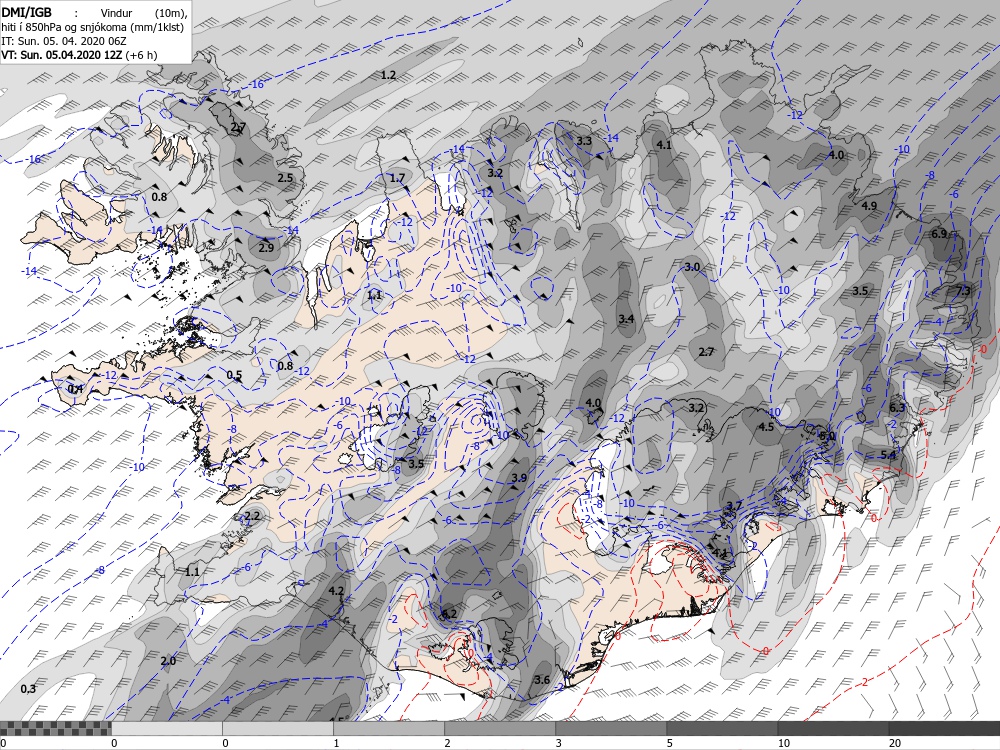The width and height of the screenshot is (1000, 750).
Task: Click the snowfall value 3.3
Action: click(x=584, y=141)
